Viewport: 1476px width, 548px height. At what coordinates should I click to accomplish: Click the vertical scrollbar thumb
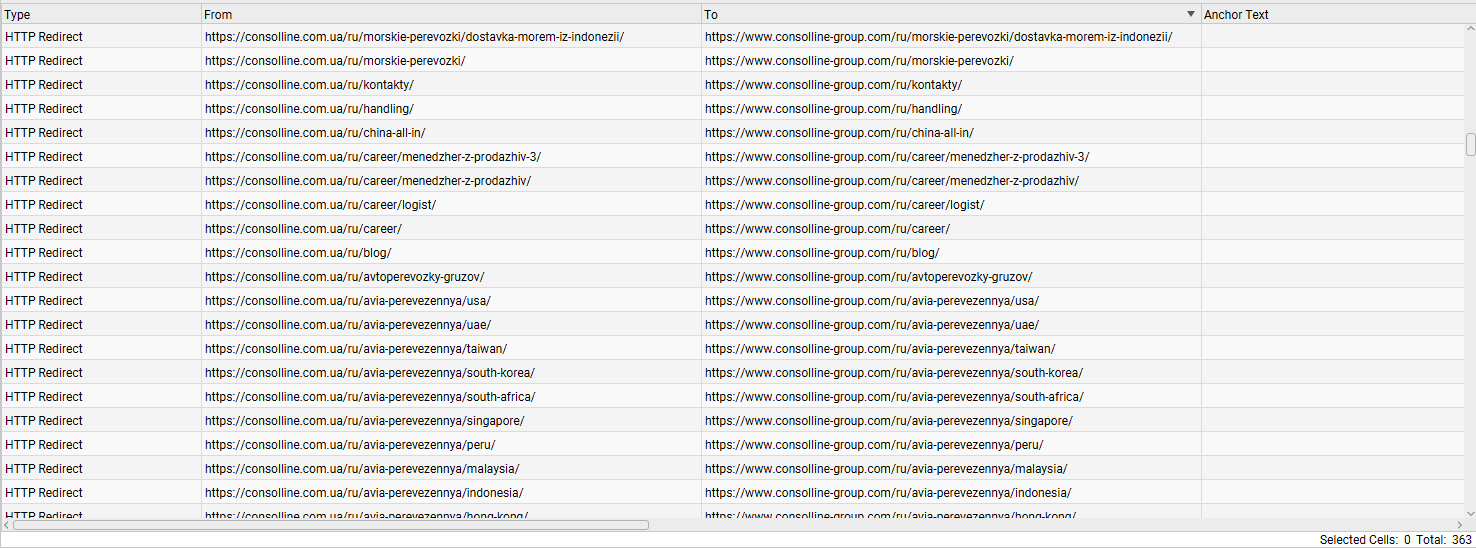tap(1470, 144)
